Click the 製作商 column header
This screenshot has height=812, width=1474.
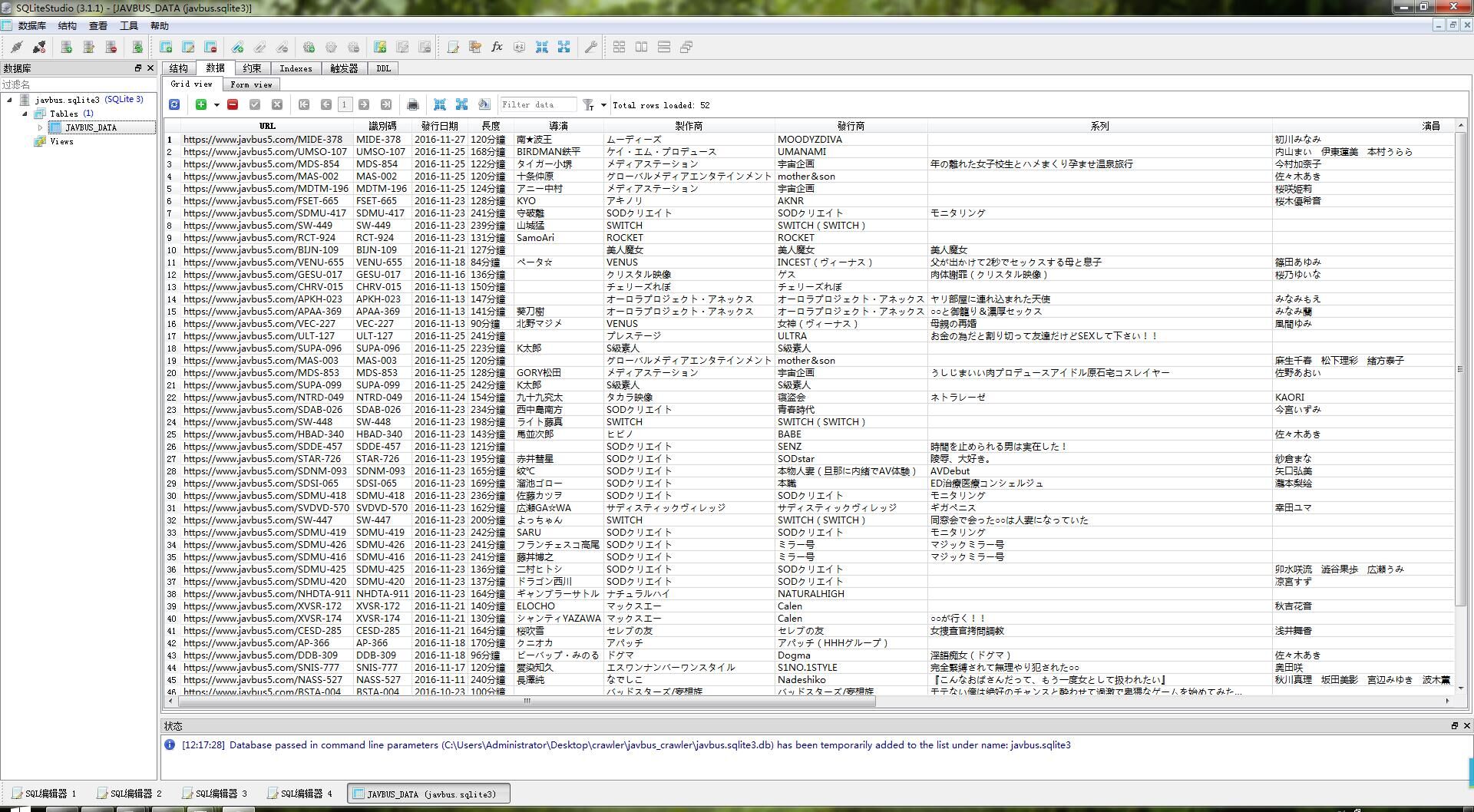[x=689, y=126]
